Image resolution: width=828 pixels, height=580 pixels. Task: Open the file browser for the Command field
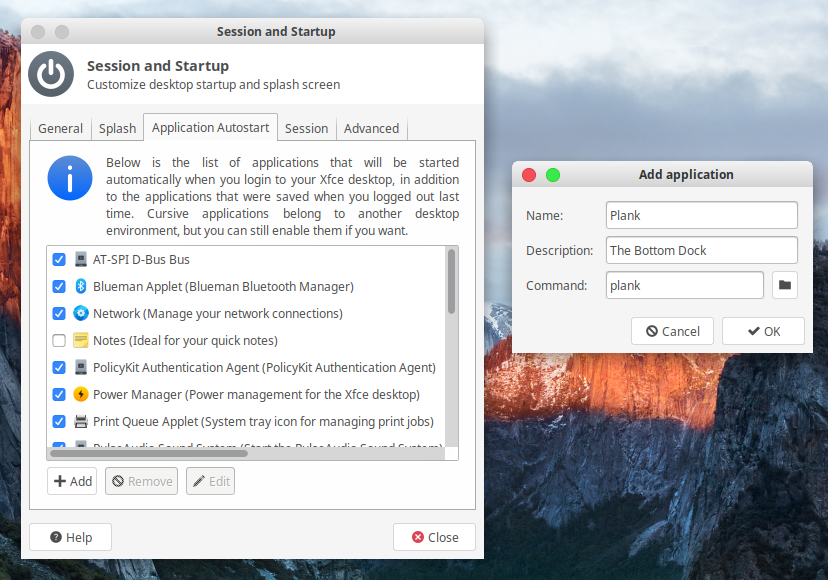pyautogui.click(x=785, y=285)
